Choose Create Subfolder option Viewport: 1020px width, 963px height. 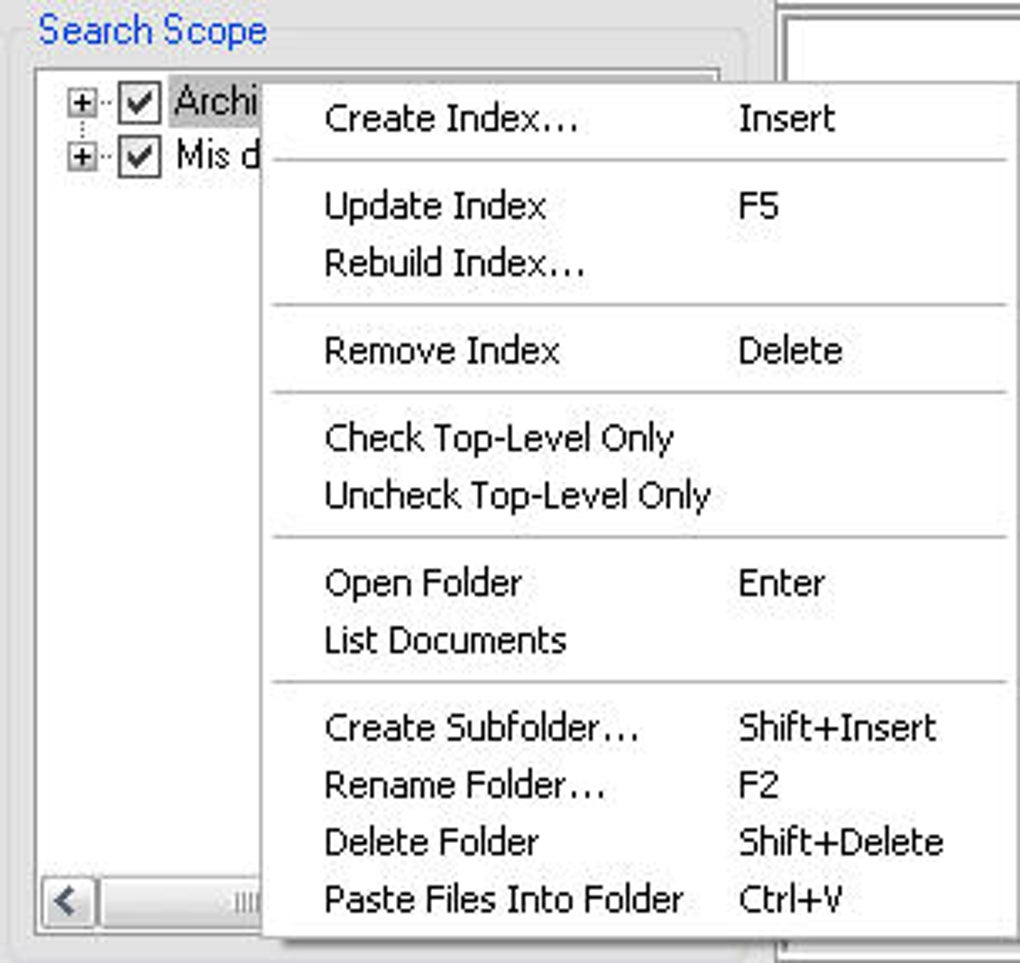[481, 728]
